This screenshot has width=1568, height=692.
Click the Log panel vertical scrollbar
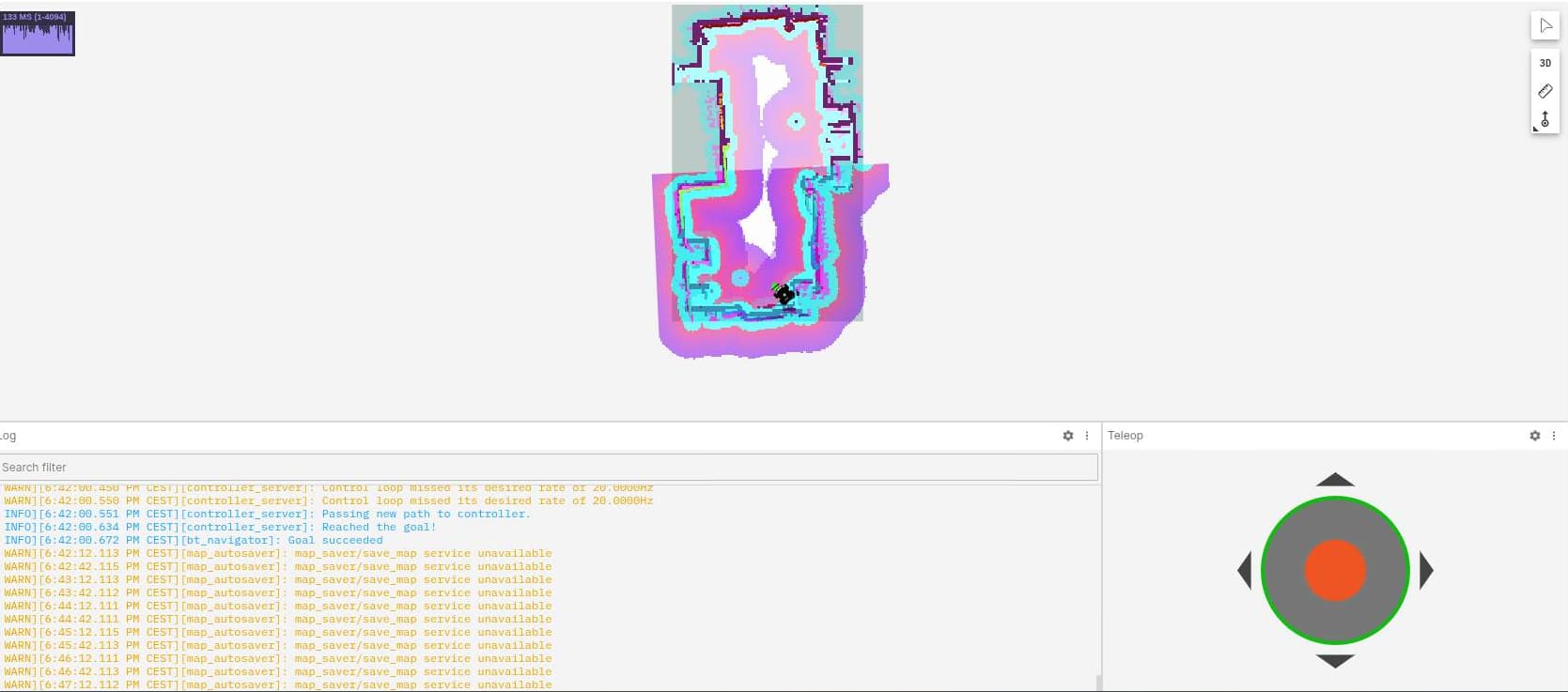[x=1096, y=682]
